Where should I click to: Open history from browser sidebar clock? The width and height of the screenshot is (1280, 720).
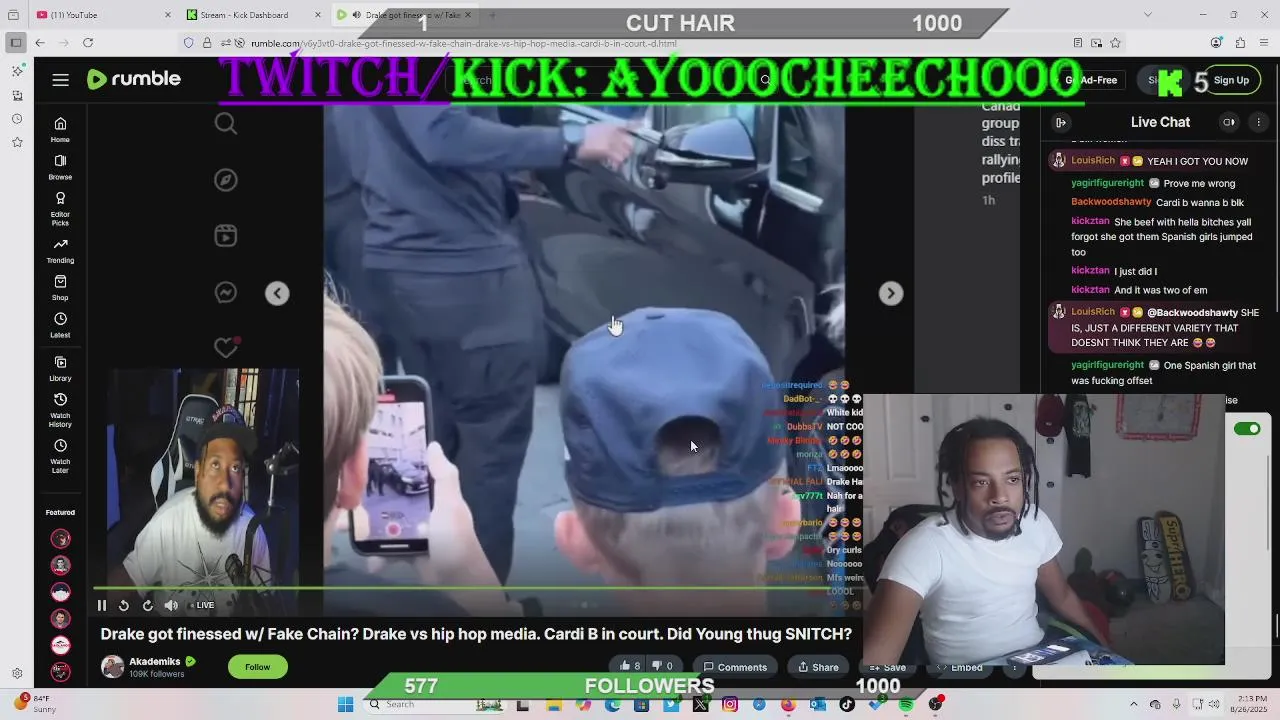click(x=17, y=119)
